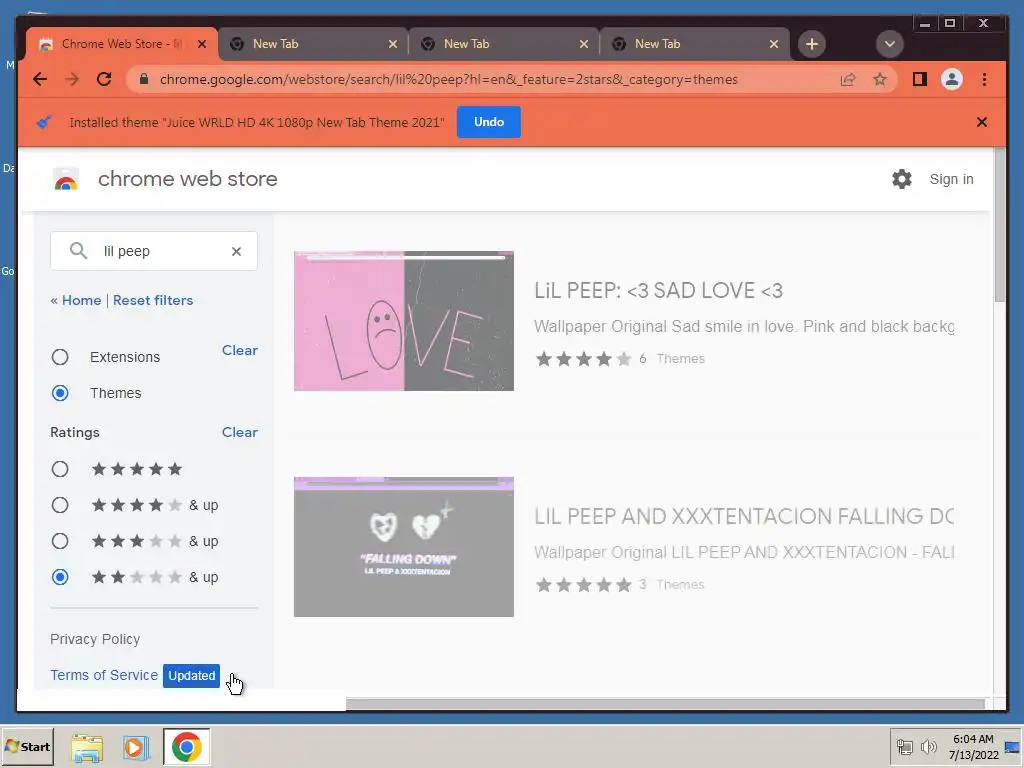This screenshot has width=1024, height=768.
Task: Switch to the third New Tab
Action: click(504, 44)
